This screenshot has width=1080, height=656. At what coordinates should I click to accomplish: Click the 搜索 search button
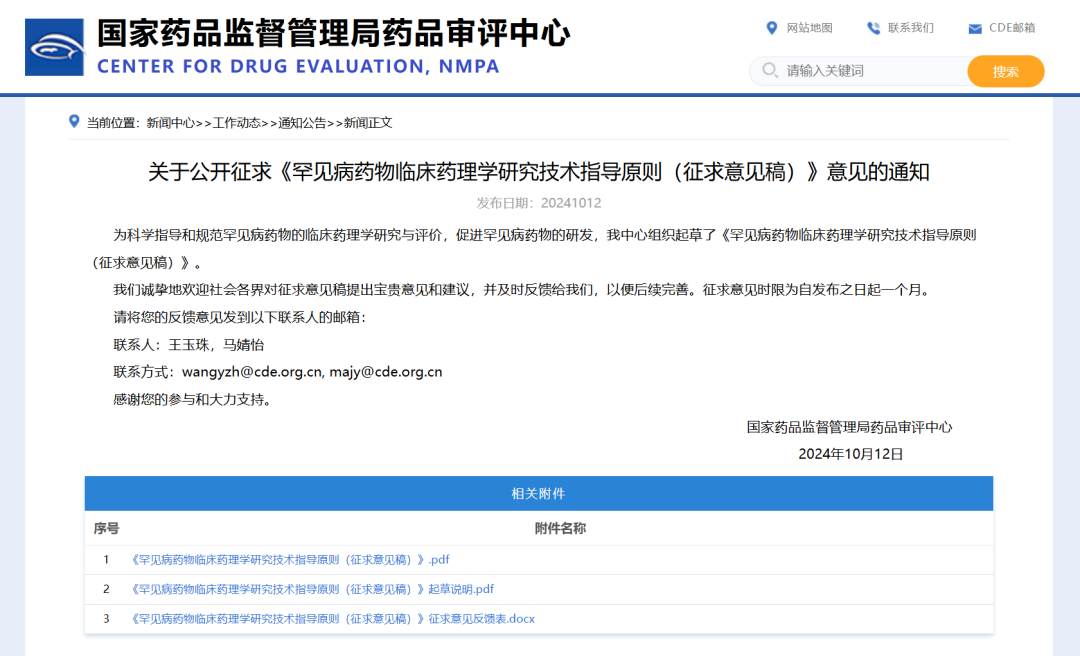coord(1005,71)
